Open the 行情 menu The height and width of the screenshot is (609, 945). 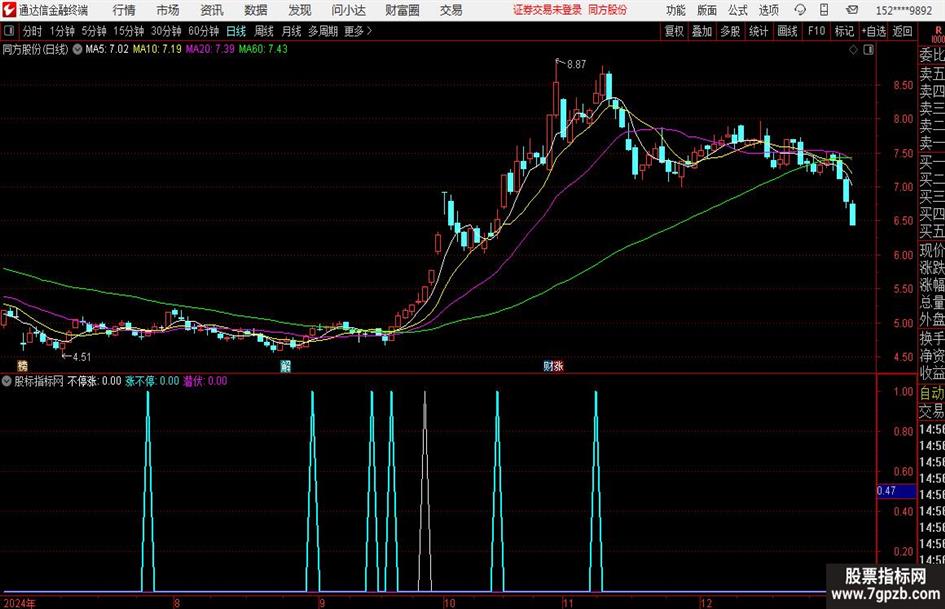[124, 10]
